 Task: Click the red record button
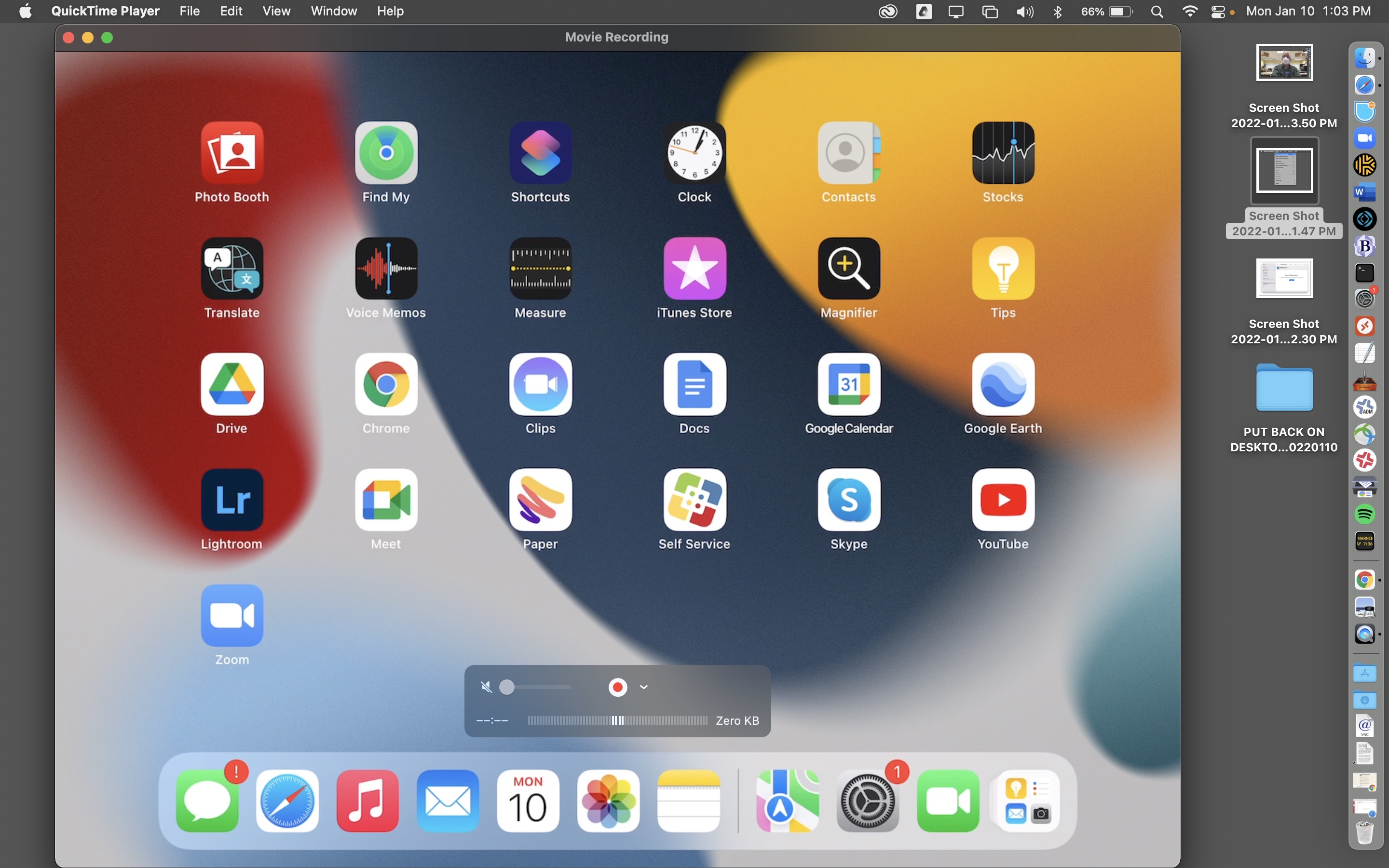tap(618, 687)
